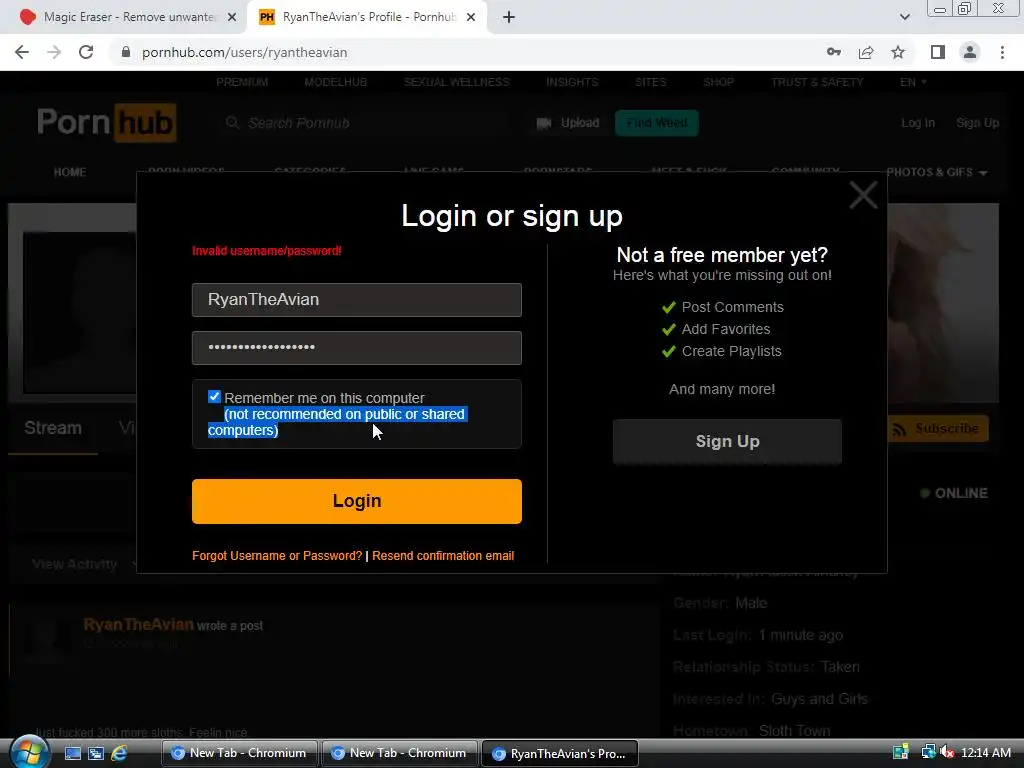Open the Windows Start orb

point(29,753)
